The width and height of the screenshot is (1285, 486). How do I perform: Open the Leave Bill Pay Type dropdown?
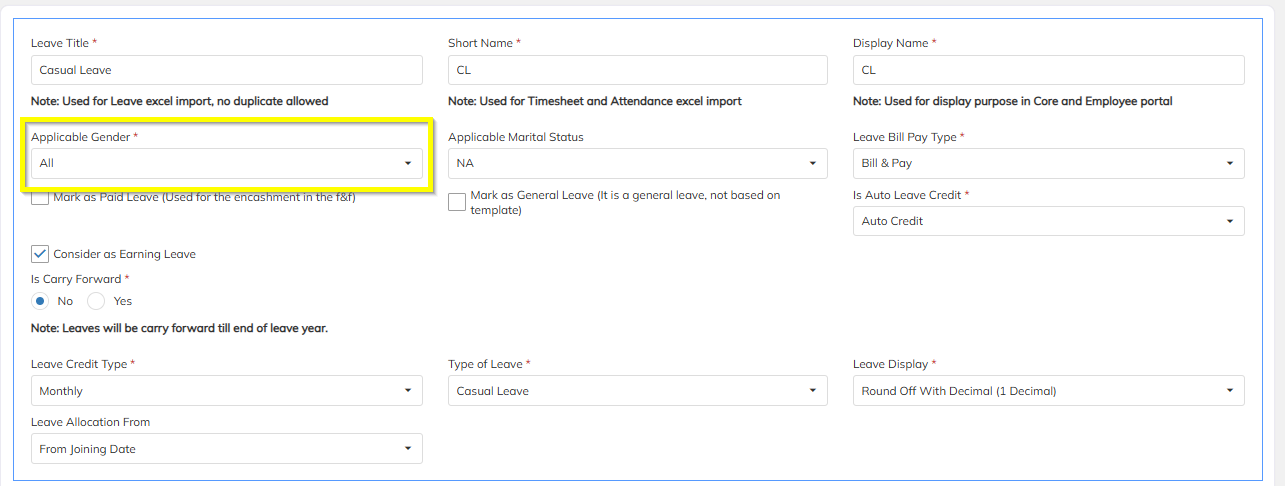1048,163
